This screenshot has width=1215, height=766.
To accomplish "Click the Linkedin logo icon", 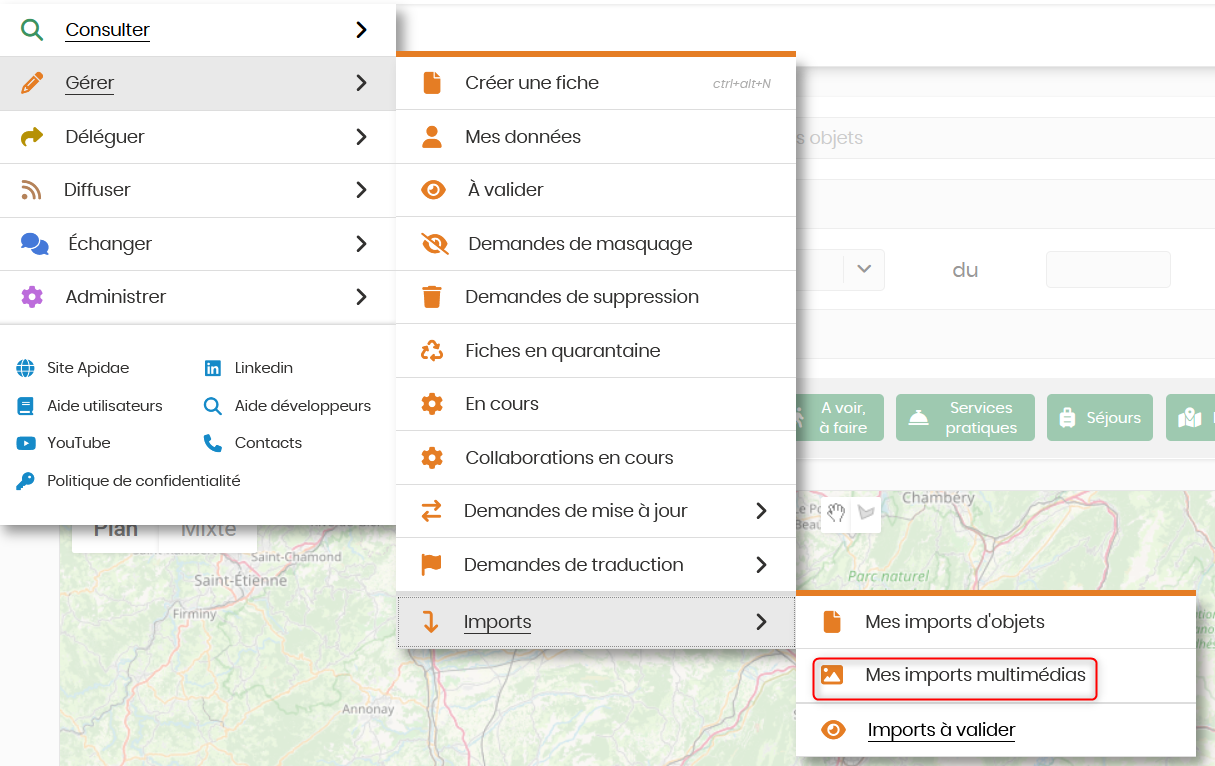I will pos(213,368).
